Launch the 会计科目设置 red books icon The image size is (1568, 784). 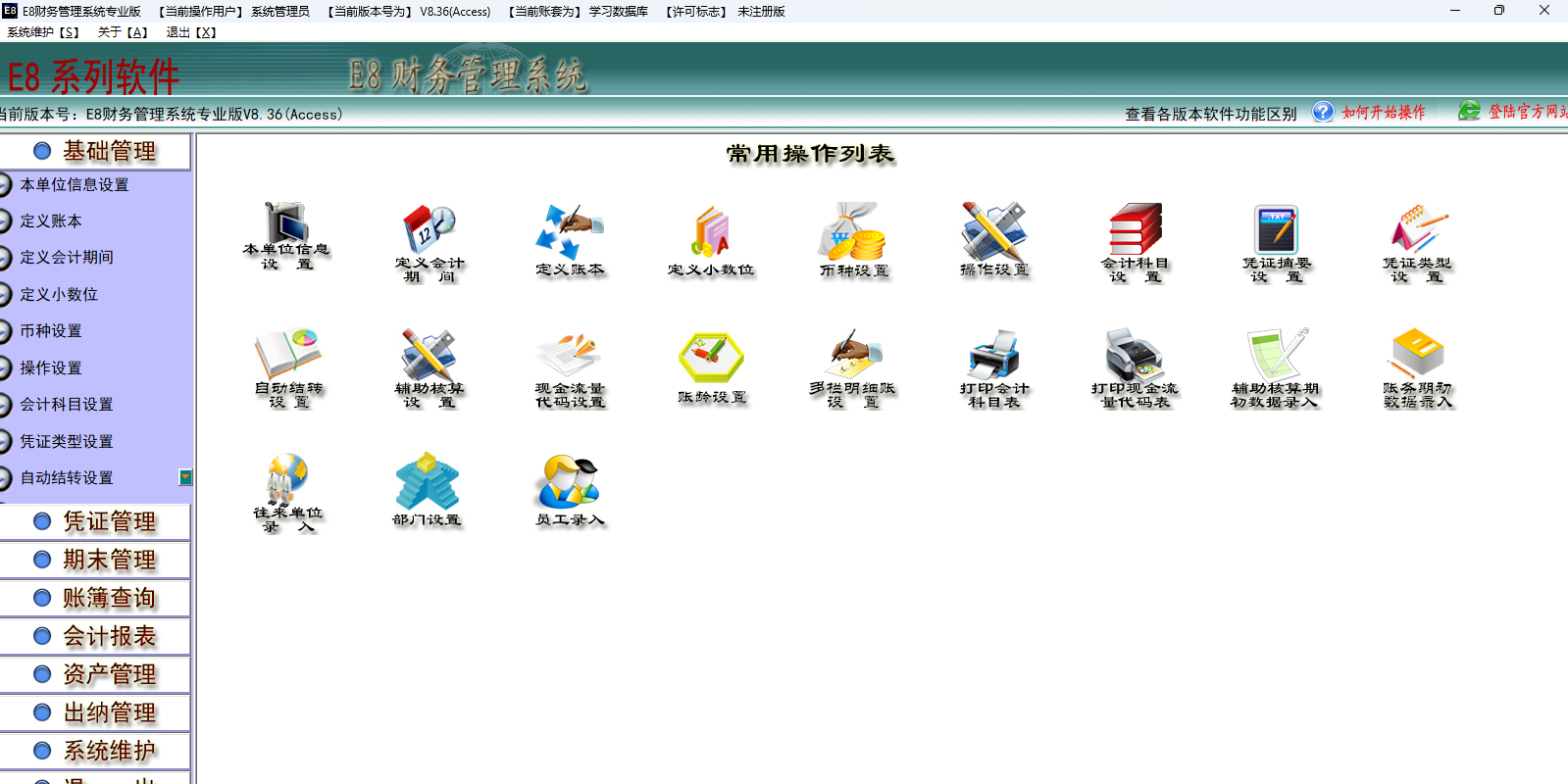point(1135,229)
